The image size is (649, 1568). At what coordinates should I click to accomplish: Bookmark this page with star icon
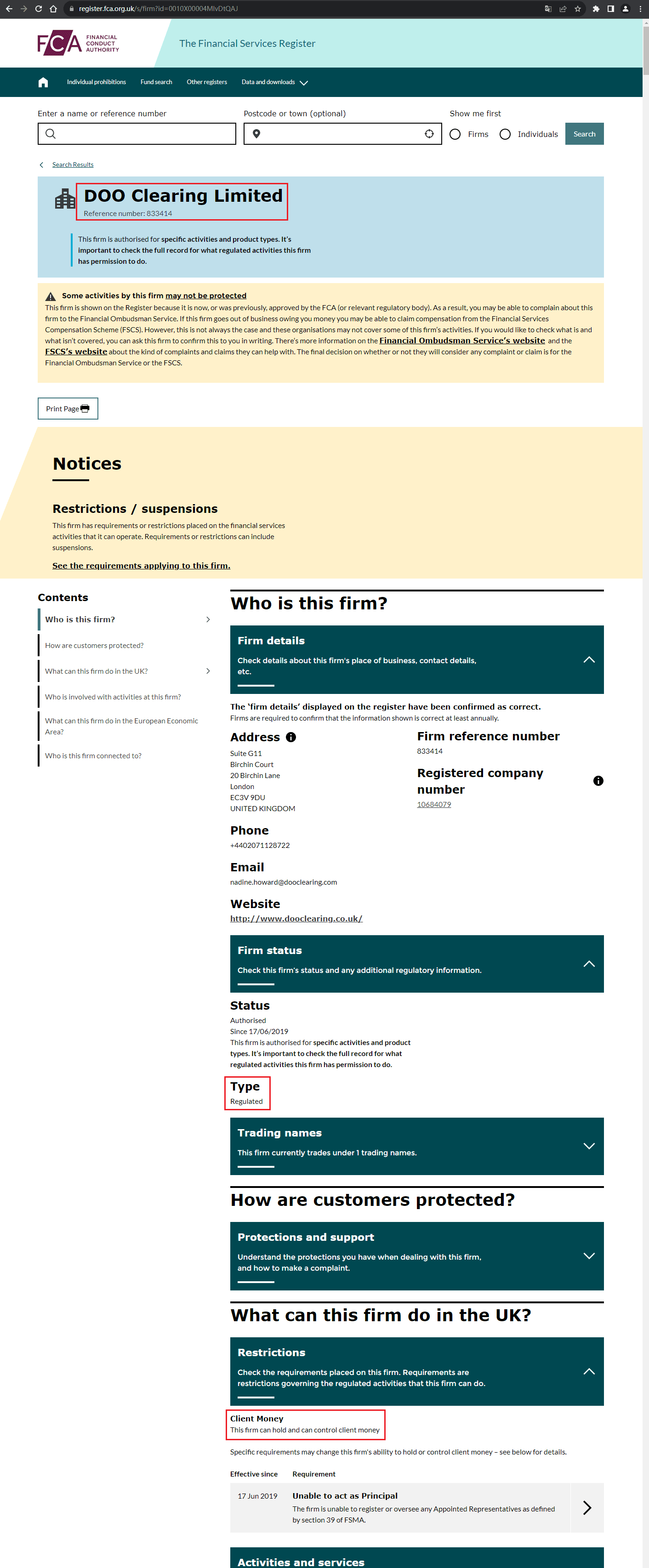click(578, 9)
